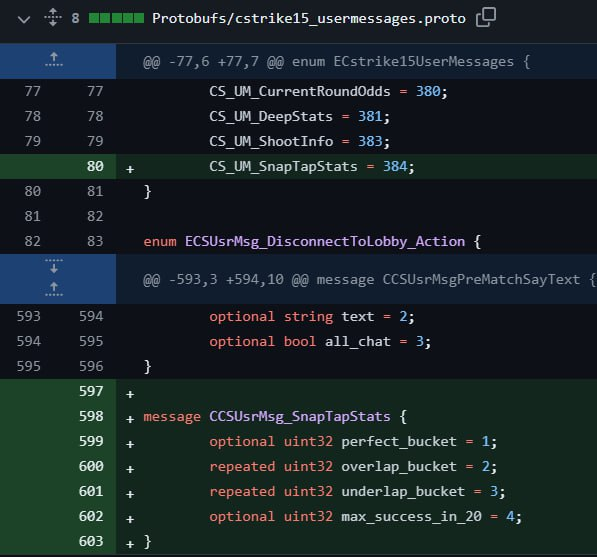Click plus marker on perfect_bucket line
The width and height of the screenshot is (597, 557).
pyautogui.click(x=130, y=444)
